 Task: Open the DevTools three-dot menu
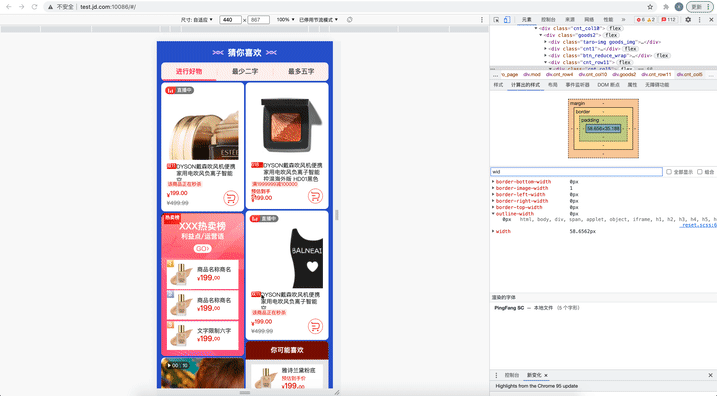pyautogui.click(x=700, y=20)
